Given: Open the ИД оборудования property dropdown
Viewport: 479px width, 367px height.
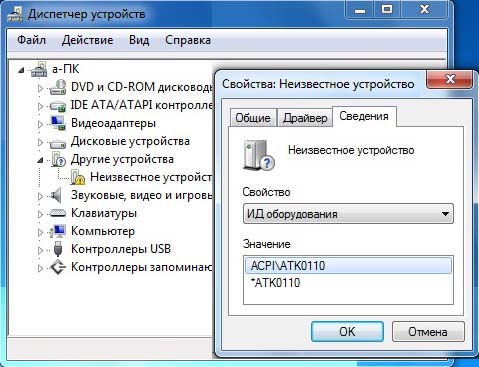Looking at the screenshot, I should point(348,214).
